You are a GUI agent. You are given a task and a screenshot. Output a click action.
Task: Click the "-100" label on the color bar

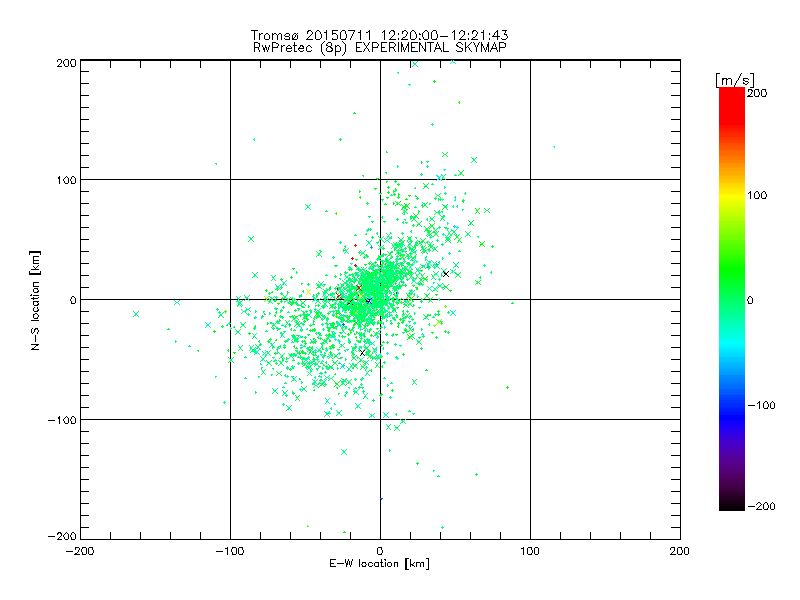pos(761,405)
